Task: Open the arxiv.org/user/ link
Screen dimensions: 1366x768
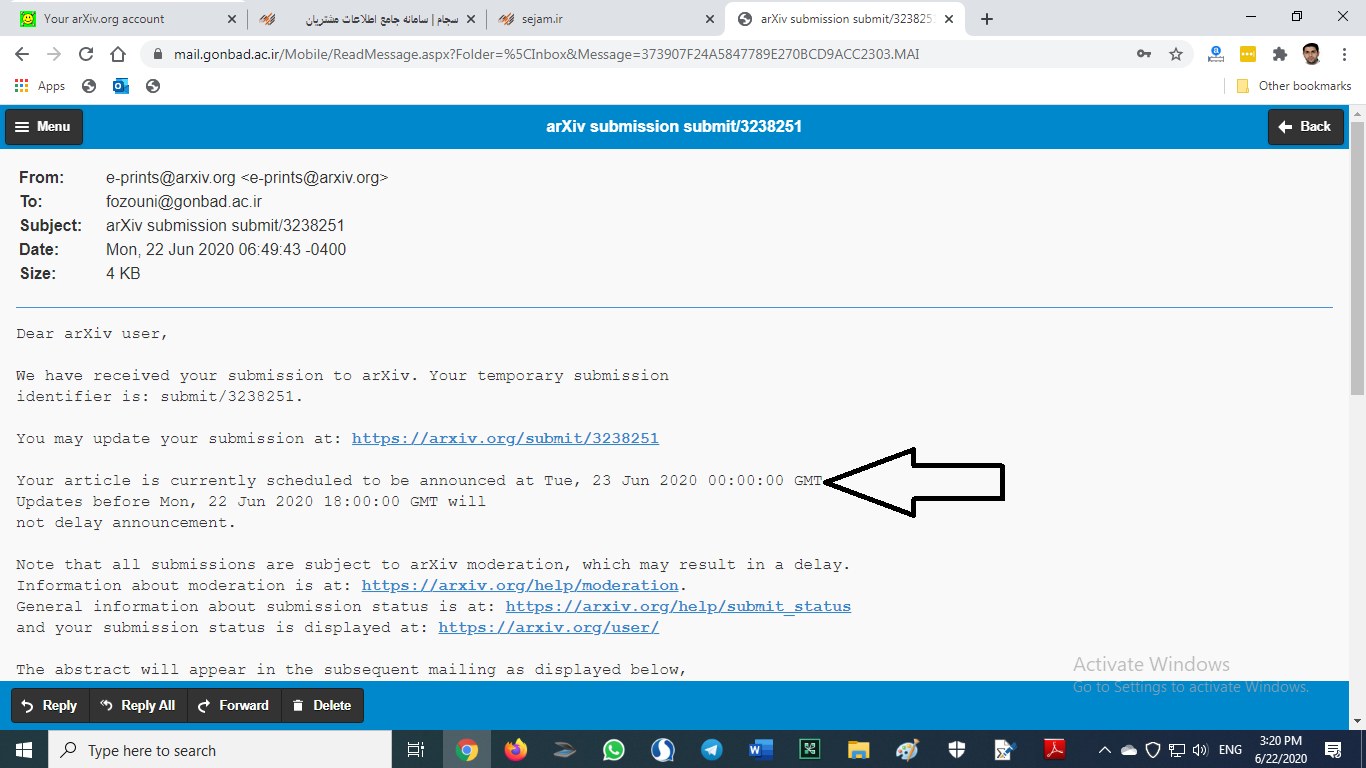Action: pyautogui.click(x=548, y=627)
